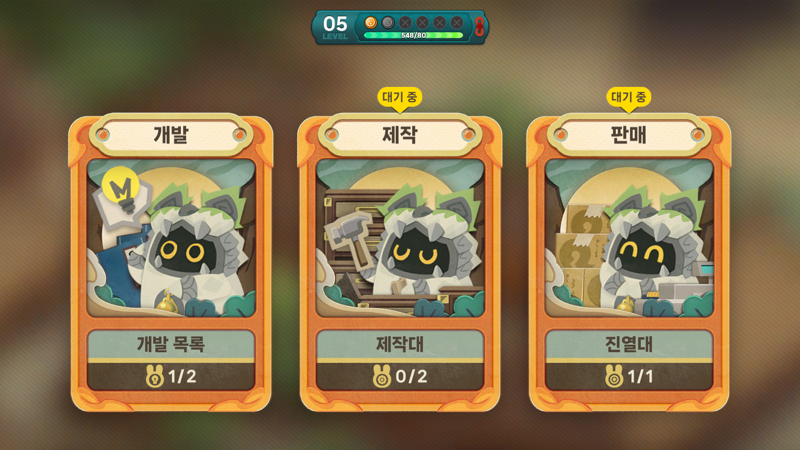The height and width of the screenshot is (450, 800).
Task: Click the orange yin-yang token in level bar
Action: click(370, 22)
